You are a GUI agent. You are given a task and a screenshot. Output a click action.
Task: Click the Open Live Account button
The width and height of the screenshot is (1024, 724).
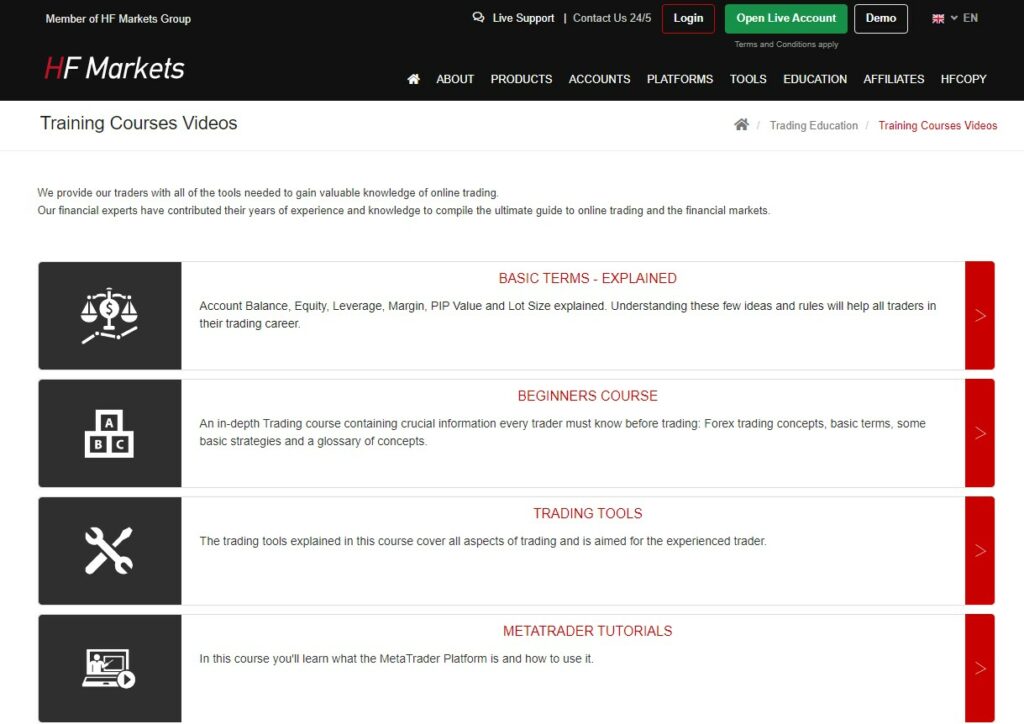(x=786, y=18)
